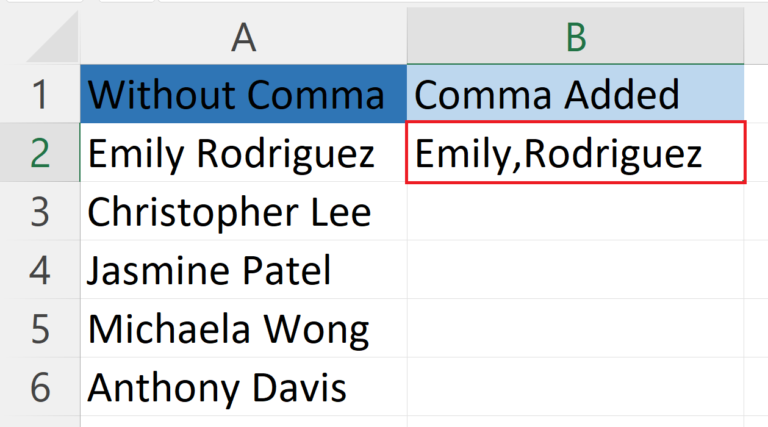Click empty cell B4 beside Jasmine Patel
This screenshot has height=427, width=768.
(x=575, y=270)
